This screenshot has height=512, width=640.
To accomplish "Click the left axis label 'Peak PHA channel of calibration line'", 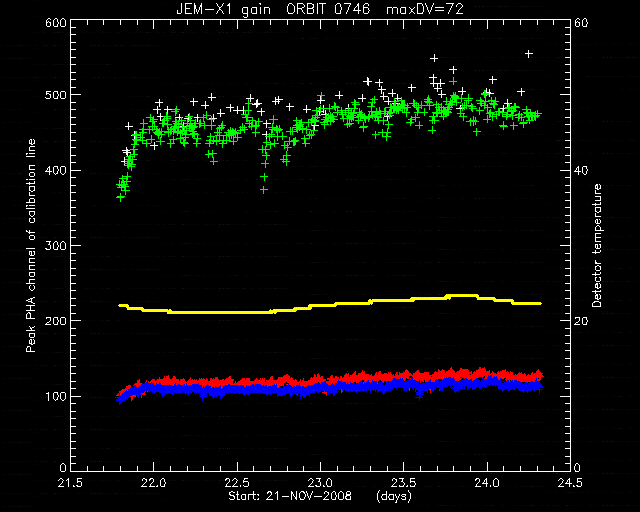I will pyautogui.click(x=31, y=246).
